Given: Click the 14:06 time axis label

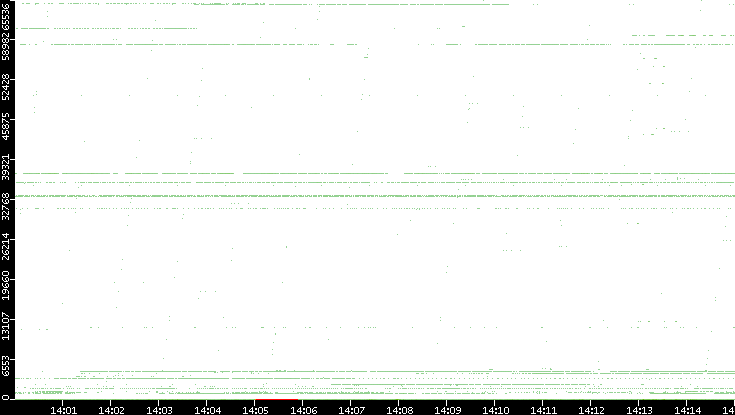Looking at the screenshot, I should tap(303, 410).
